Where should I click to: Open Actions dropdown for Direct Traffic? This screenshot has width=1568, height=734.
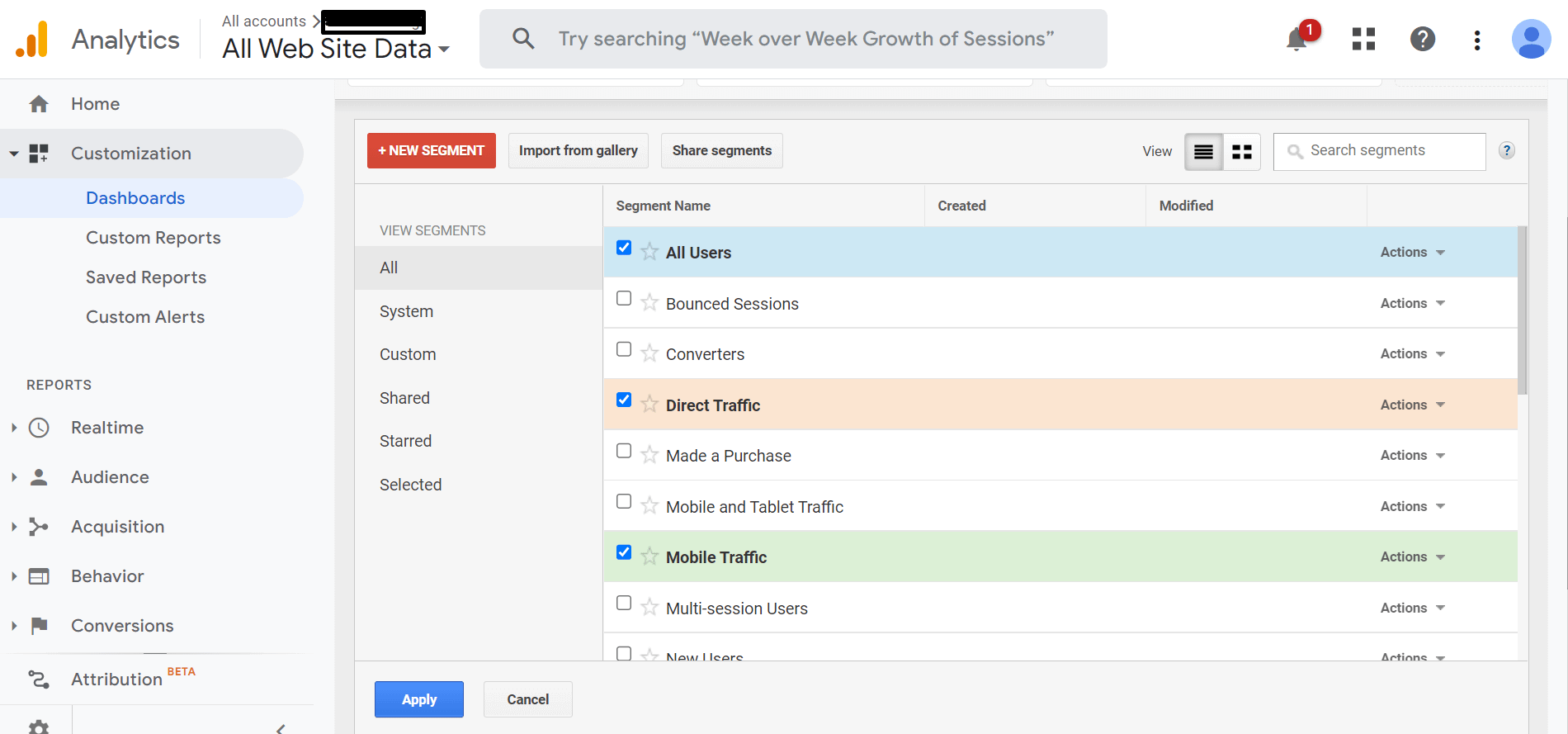click(x=1412, y=405)
